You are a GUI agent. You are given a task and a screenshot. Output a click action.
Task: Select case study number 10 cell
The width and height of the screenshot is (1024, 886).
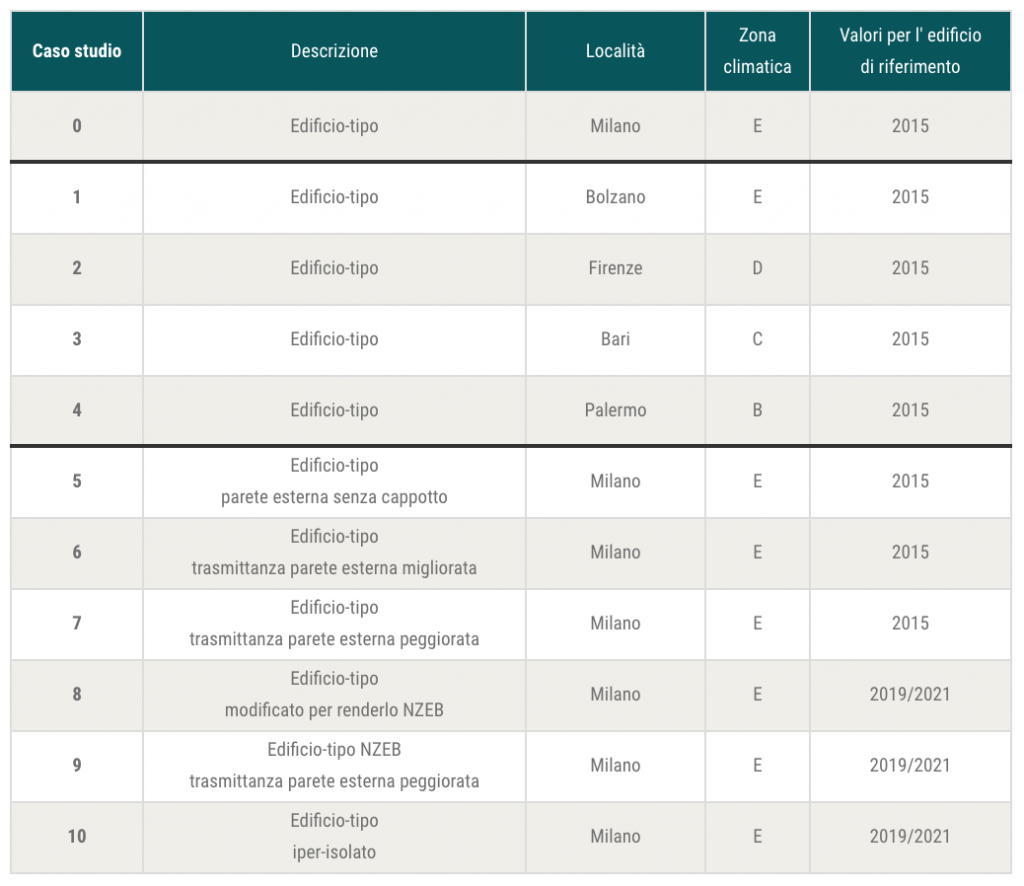click(77, 836)
